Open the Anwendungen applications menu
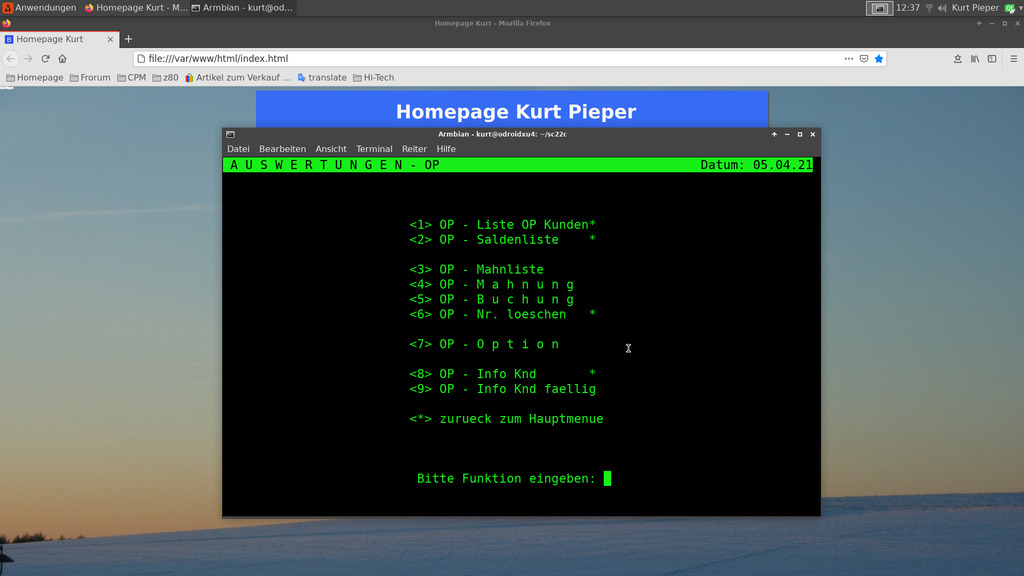1024x576 pixels. (40, 8)
